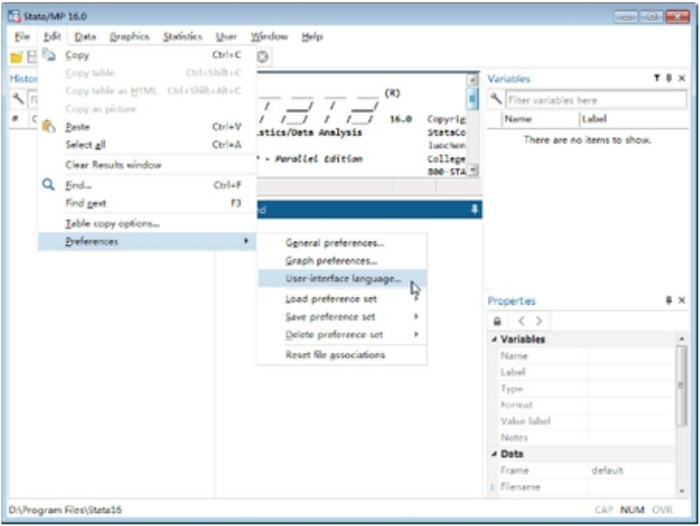Close the Variables panel
The width and height of the screenshot is (700, 526).
coord(682,78)
